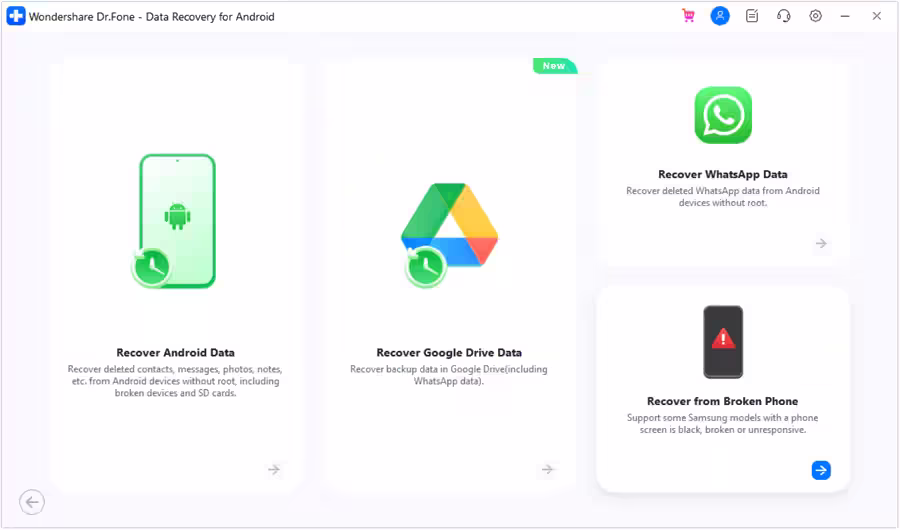This screenshot has width=900, height=530.
Task: Click 'Recover deleted contacts, messages' description
Action: pos(175,381)
